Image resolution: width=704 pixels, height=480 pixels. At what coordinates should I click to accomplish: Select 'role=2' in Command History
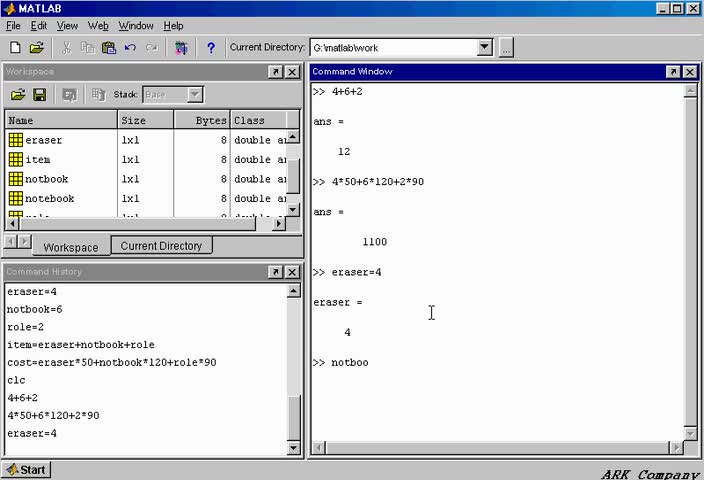(x=26, y=327)
